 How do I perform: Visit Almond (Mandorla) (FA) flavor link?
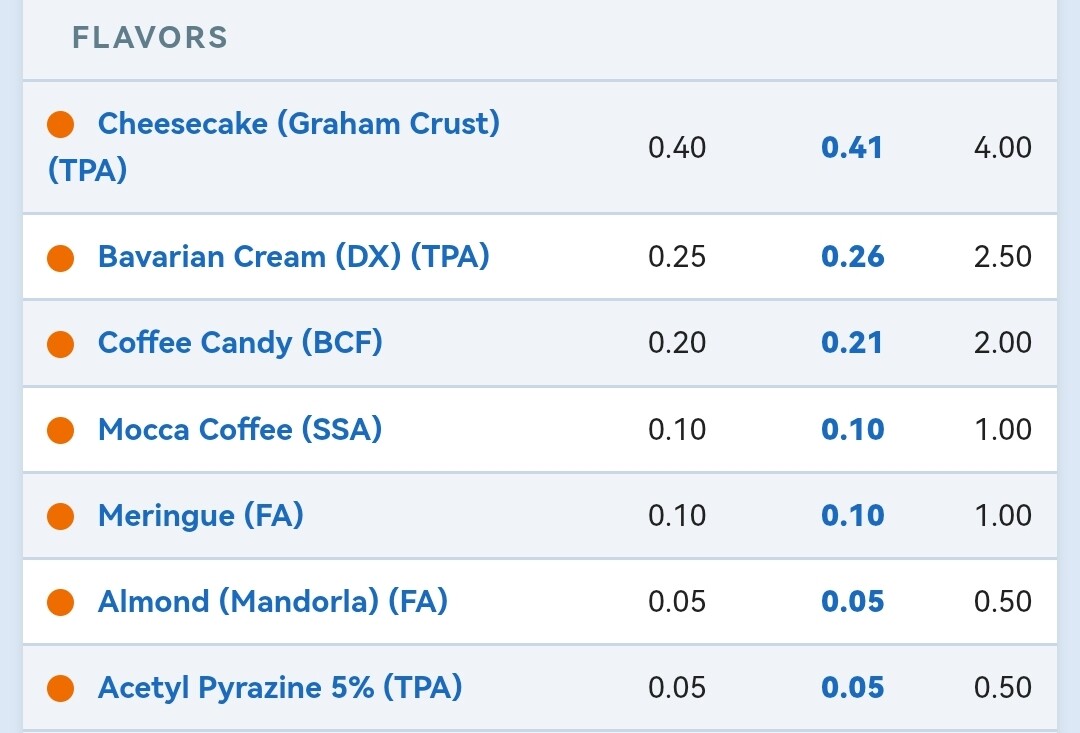point(273,601)
